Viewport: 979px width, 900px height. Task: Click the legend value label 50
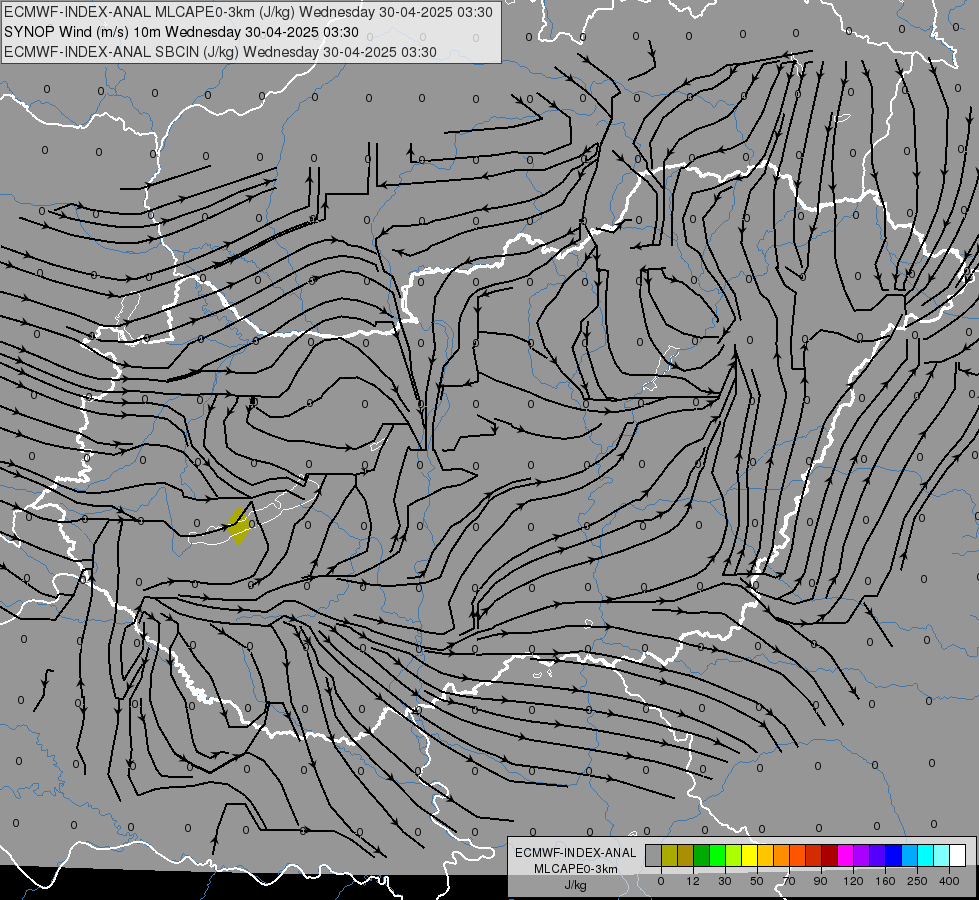point(757,881)
